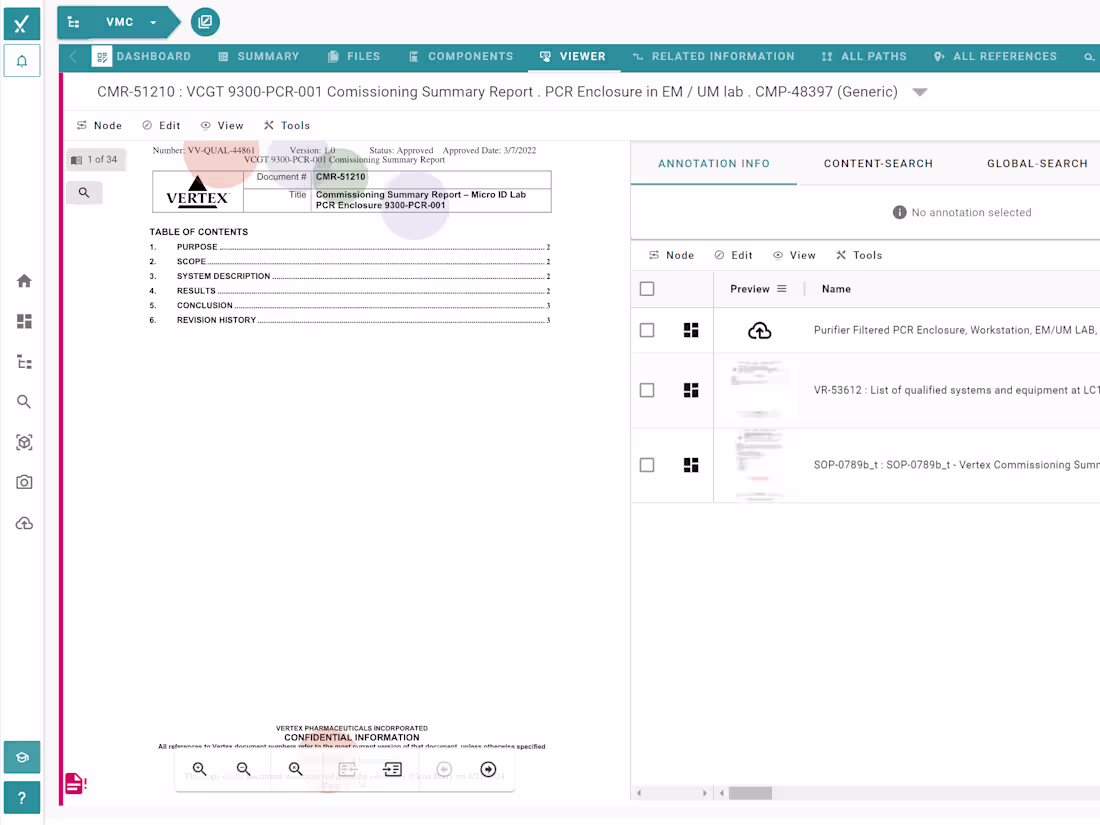
Task: Click the page indicator 1 of 34
Action: [x=95, y=160]
